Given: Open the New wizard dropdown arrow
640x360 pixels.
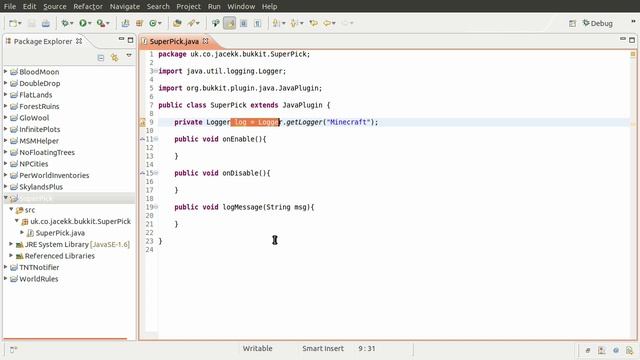Looking at the screenshot, I should tap(20, 23).
